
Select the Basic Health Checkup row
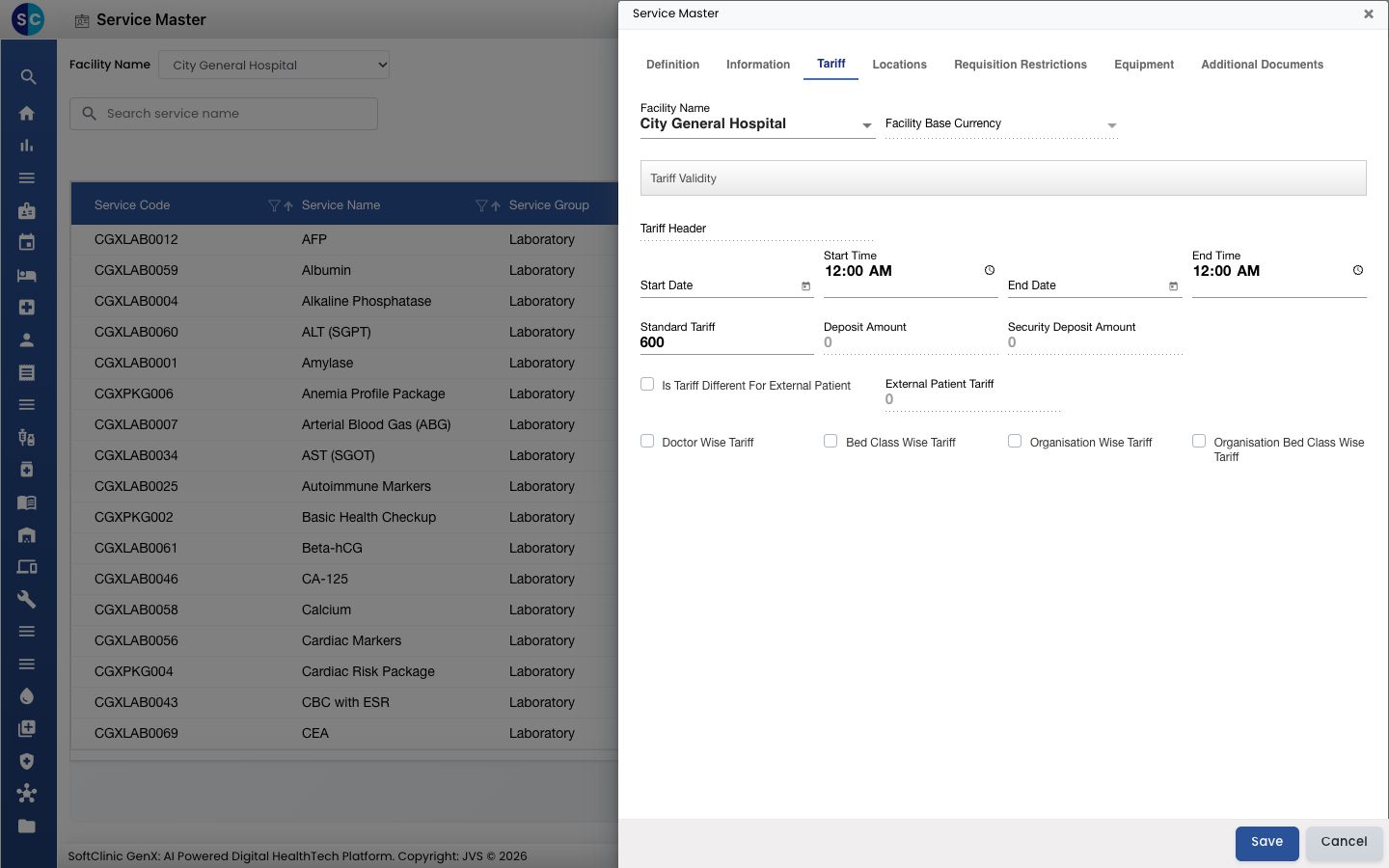click(344, 517)
